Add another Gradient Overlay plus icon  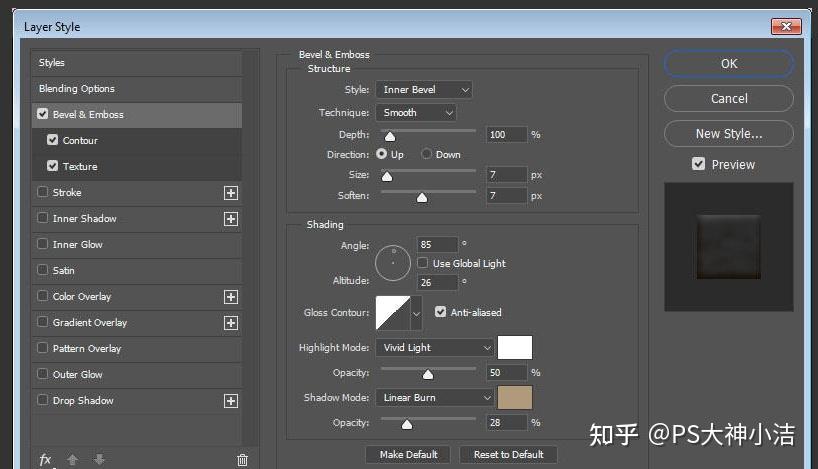coord(231,323)
